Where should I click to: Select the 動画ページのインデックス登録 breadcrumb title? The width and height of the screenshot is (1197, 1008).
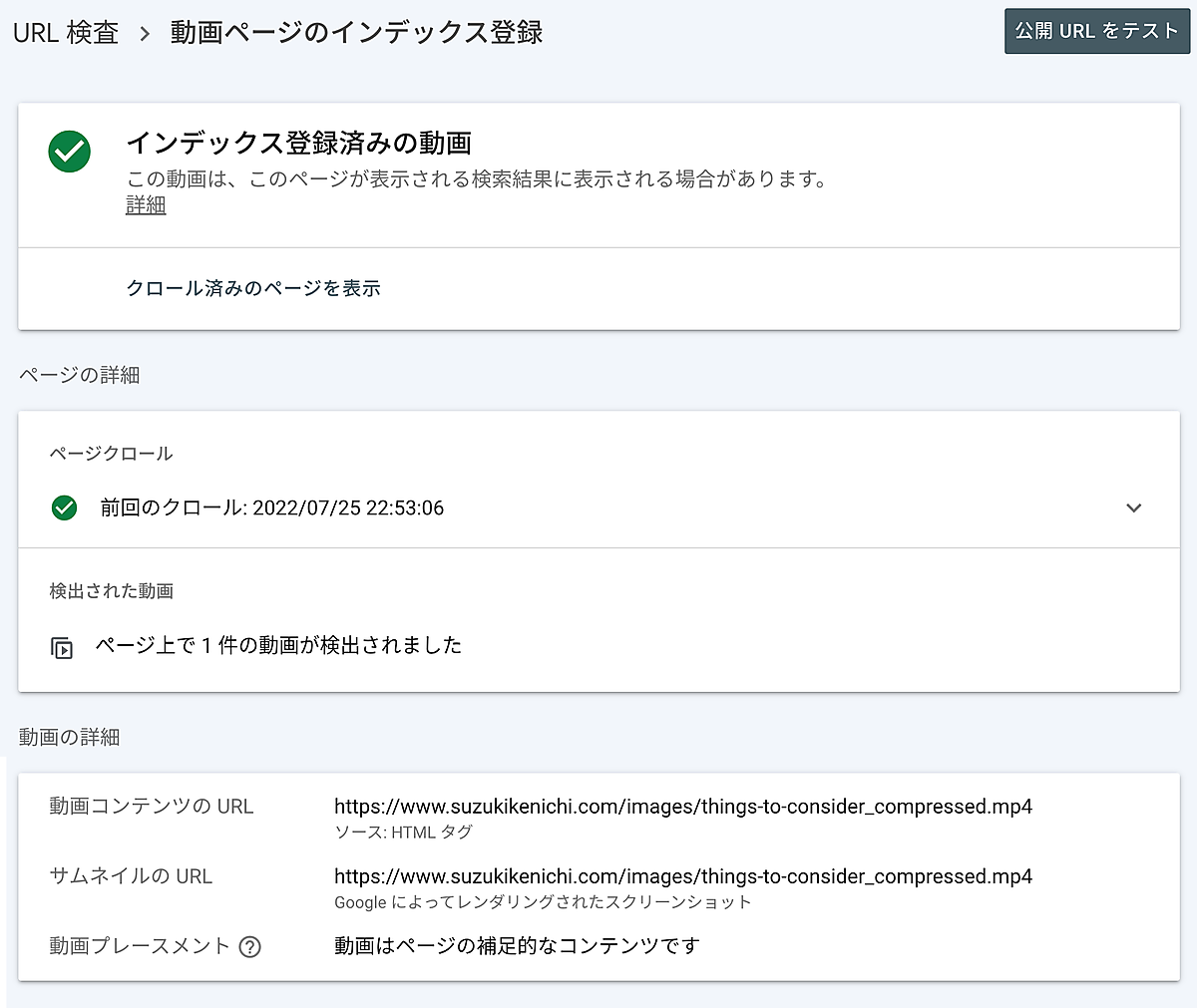(x=356, y=32)
